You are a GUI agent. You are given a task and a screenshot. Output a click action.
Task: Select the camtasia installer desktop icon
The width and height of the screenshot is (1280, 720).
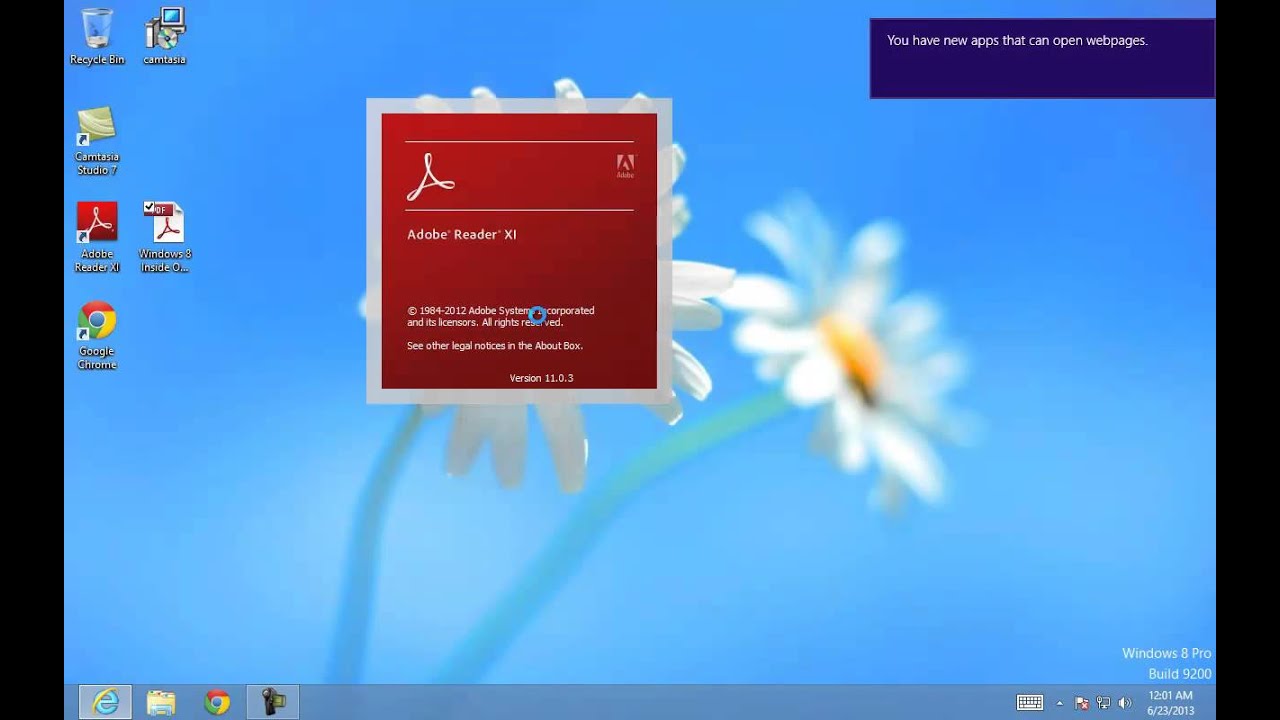(164, 36)
